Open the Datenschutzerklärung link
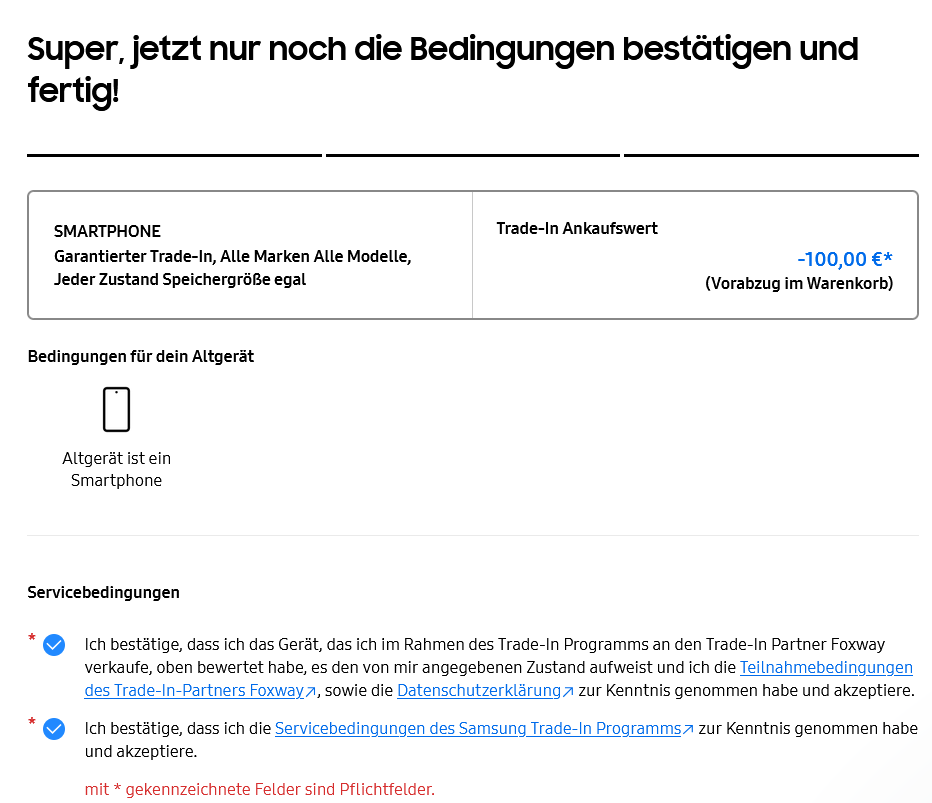 pyautogui.click(x=478, y=690)
